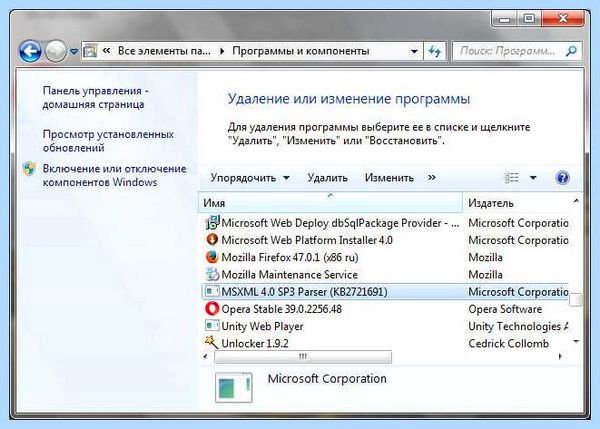Click "Microsoft Corporation" in the details pane

pos(327,379)
